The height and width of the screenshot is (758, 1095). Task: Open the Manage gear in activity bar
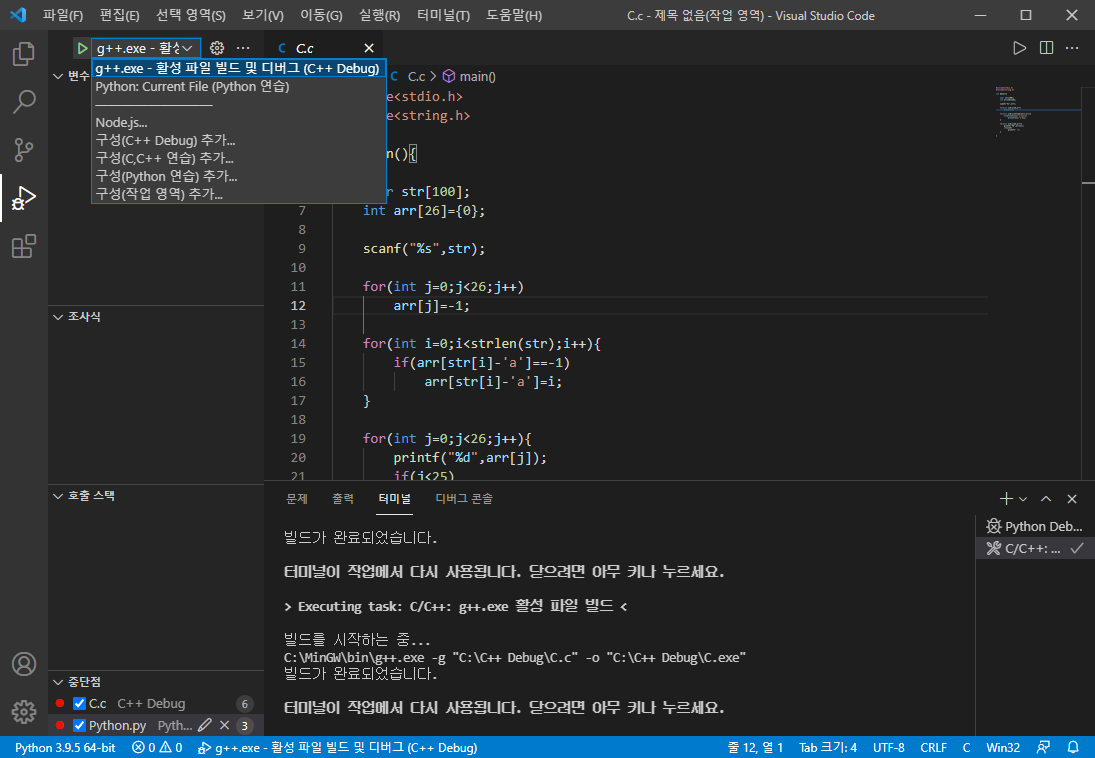point(24,712)
